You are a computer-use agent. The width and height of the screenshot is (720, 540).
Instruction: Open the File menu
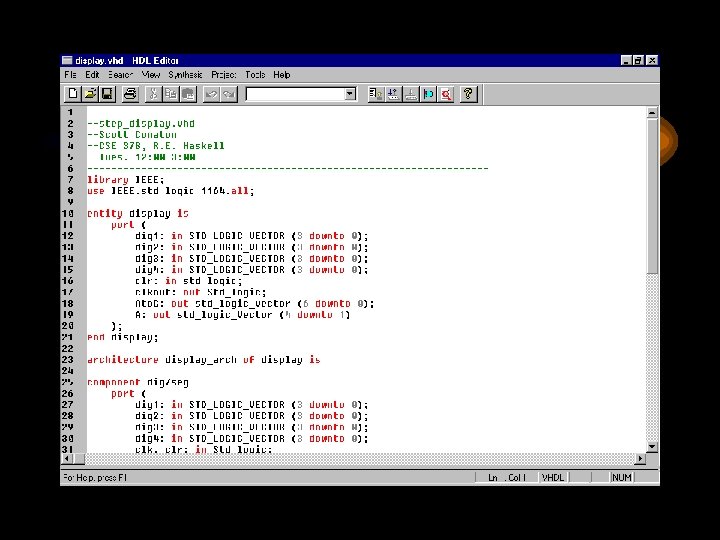pyautogui.click(x=70, y=74)
